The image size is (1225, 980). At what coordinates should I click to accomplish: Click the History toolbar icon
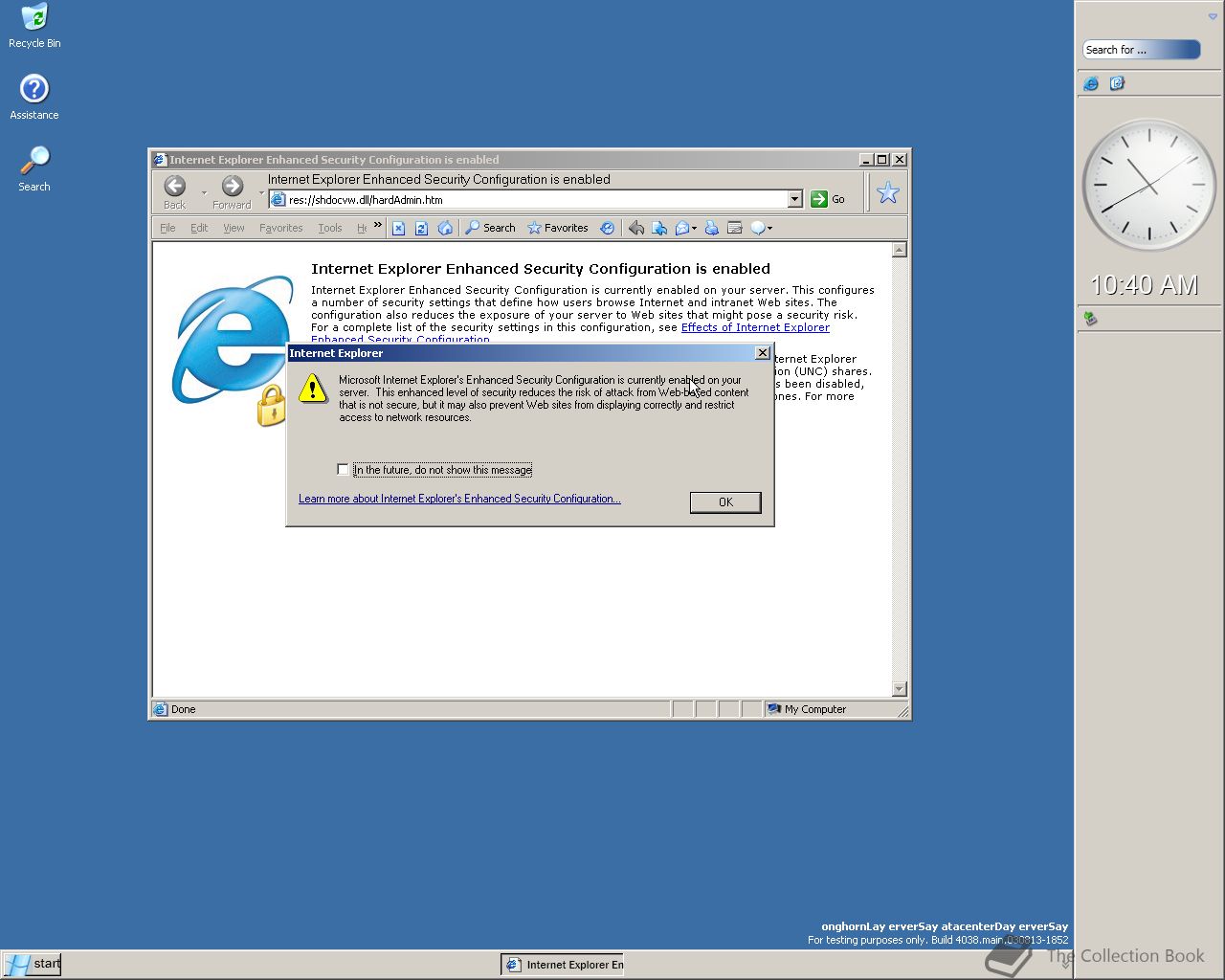tap(607, 228)
